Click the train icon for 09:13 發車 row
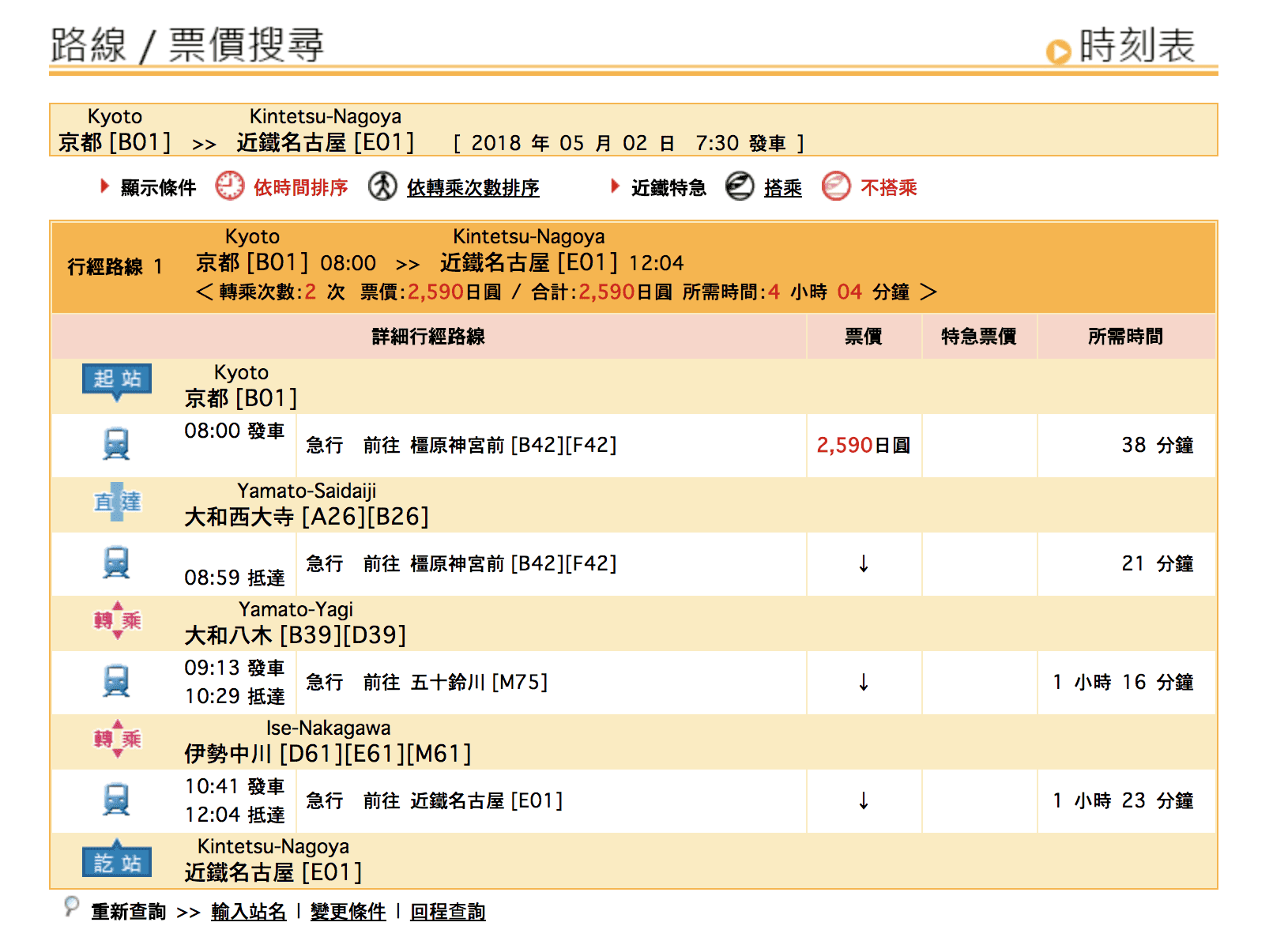 tap(116, 681)
